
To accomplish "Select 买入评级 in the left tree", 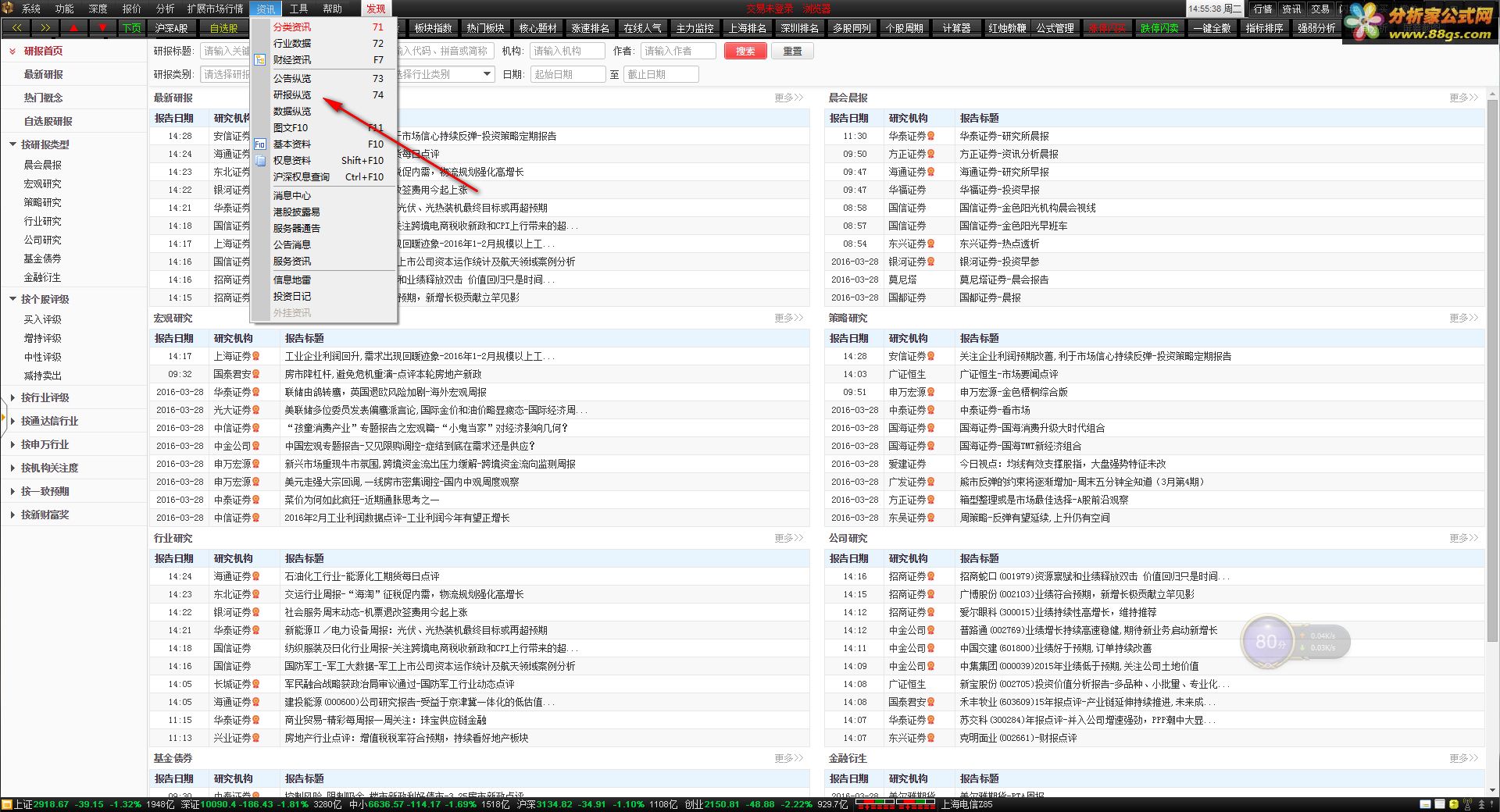I will click(42, 319).
